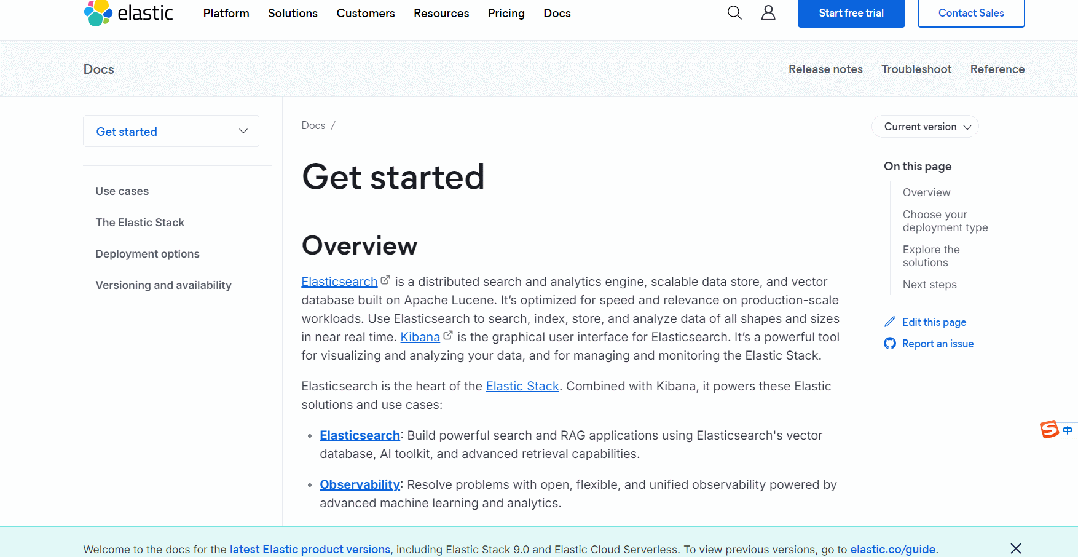This screenshot has height=557, width=1078.
Task: Click the Sogou input method icon
Action: click(x=1049, y=430)
